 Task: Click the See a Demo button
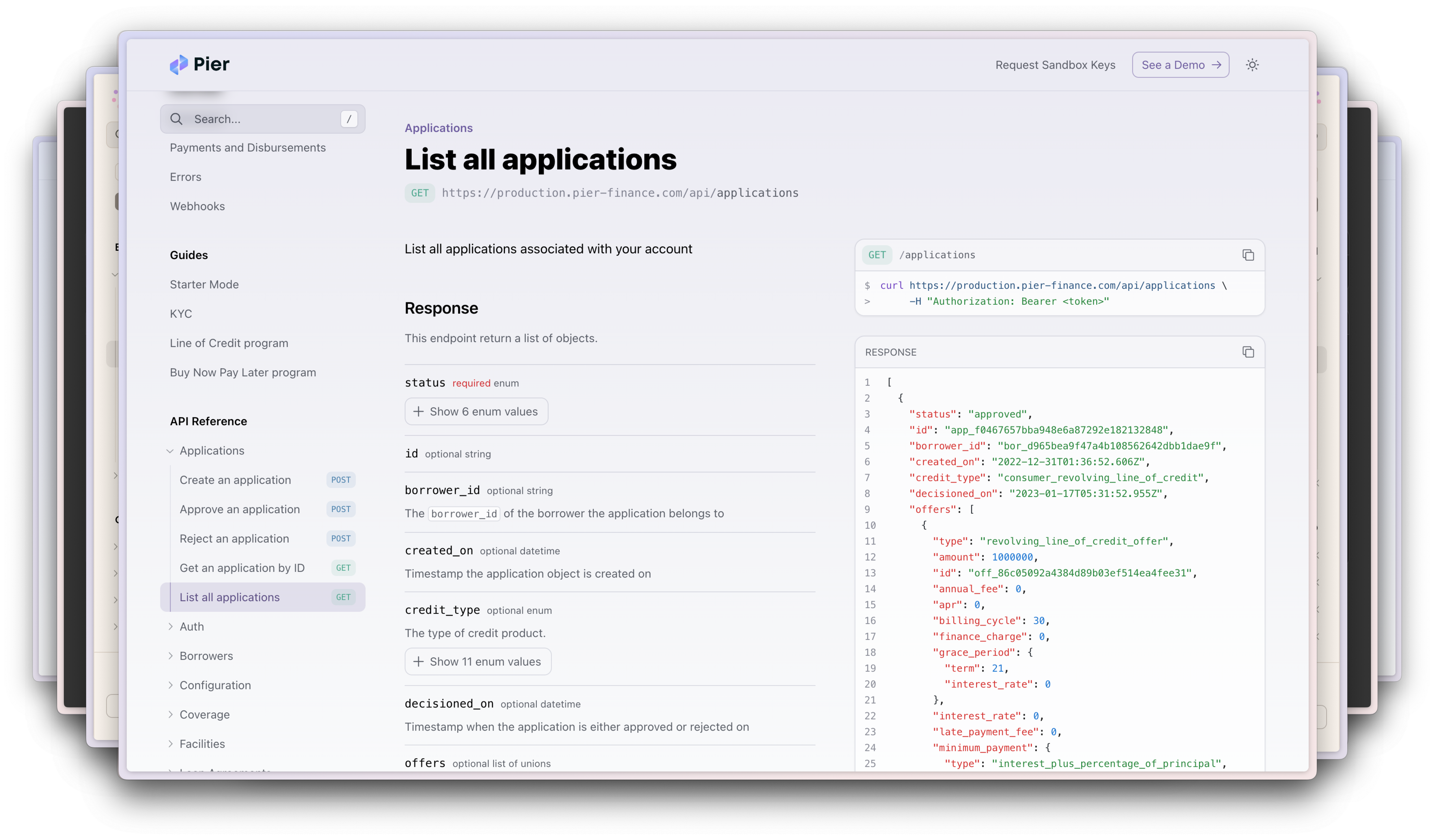coord(1180,64)
